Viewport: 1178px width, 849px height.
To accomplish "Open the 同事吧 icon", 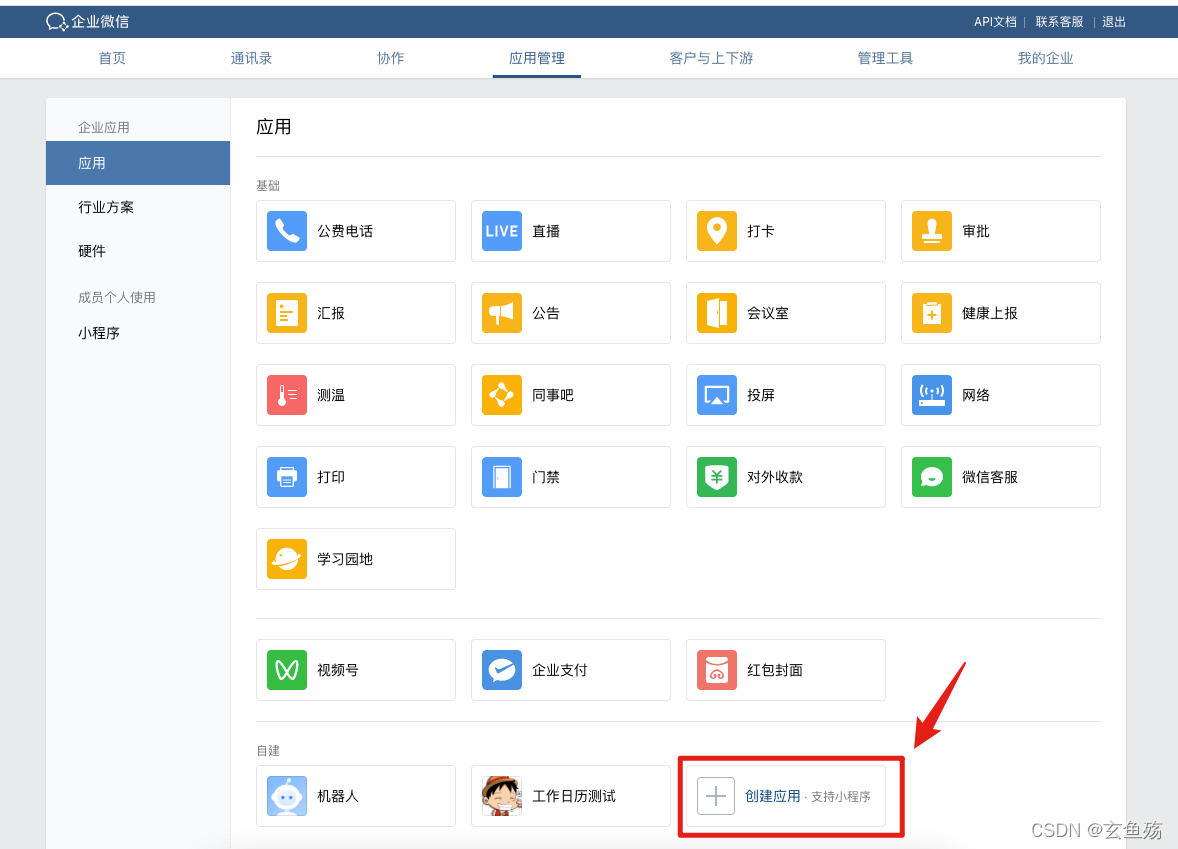I will click(501, 394).
